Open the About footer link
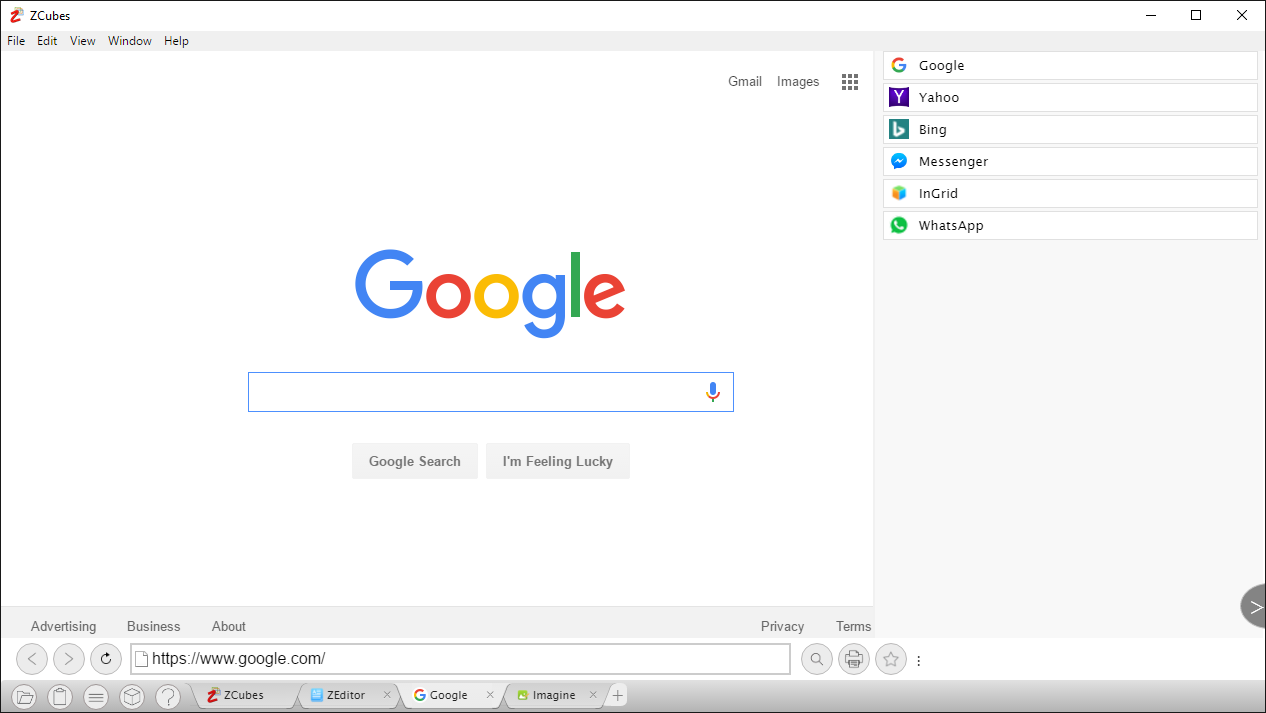1266x713 pixels. (x=229, y=626)
